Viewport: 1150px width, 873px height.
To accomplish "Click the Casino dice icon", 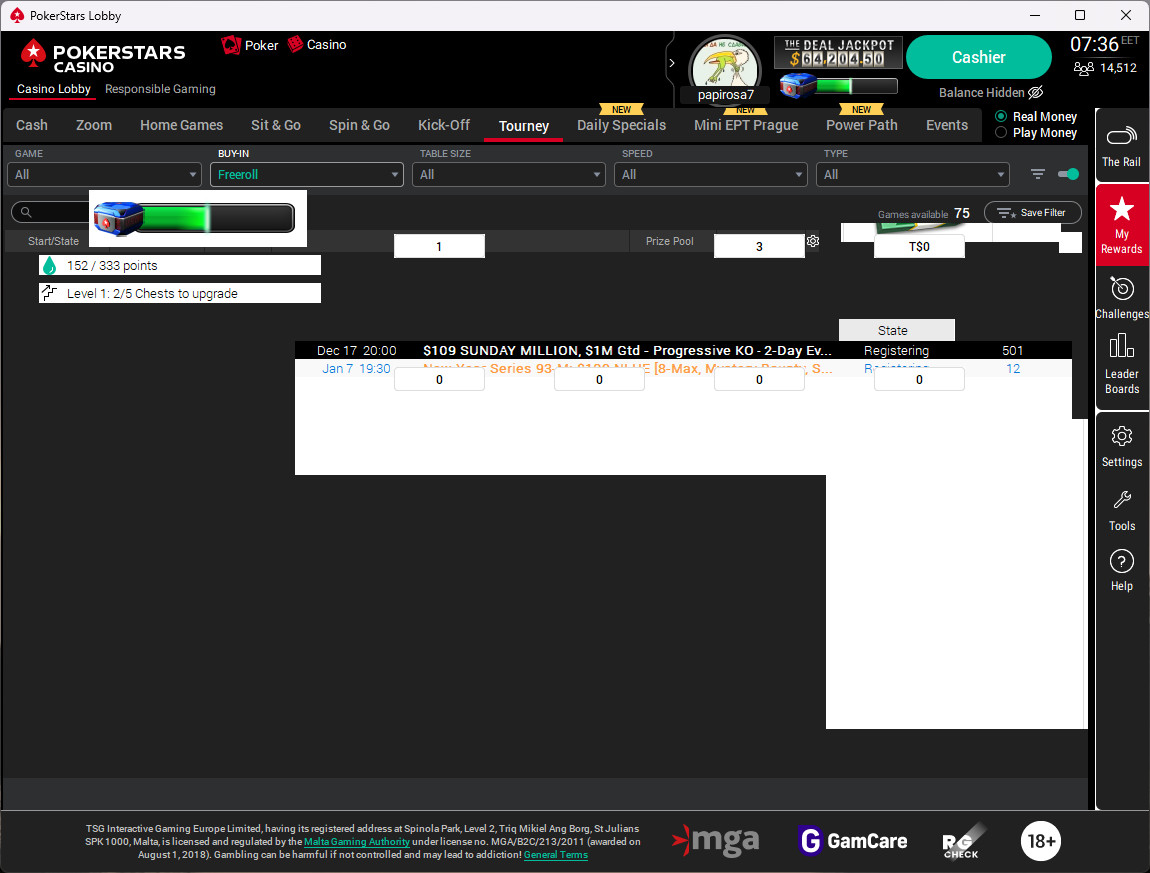I will tap(295, 44).
